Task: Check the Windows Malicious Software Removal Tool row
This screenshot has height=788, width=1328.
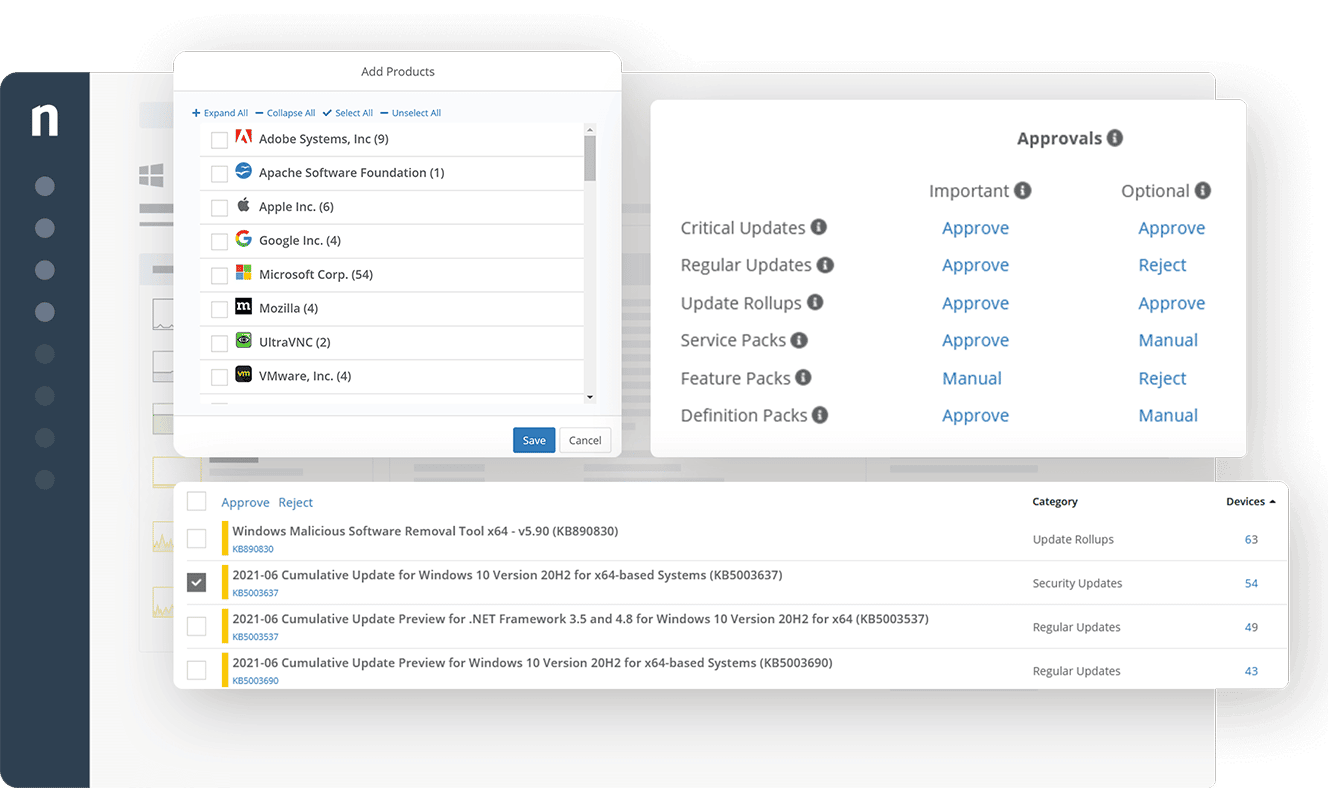Action: [x=196, y=538]
